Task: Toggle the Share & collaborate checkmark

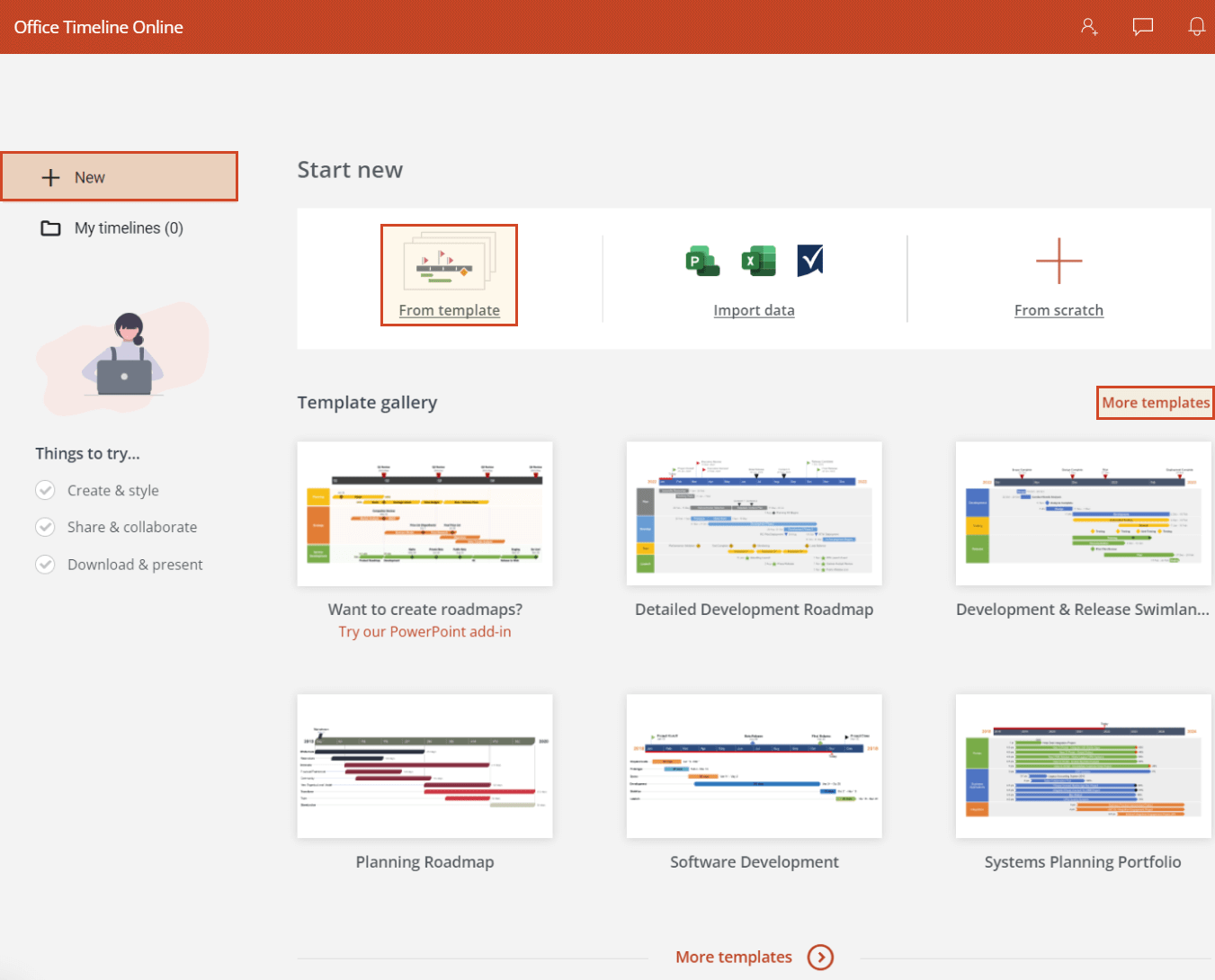Action: pos(45,527)
